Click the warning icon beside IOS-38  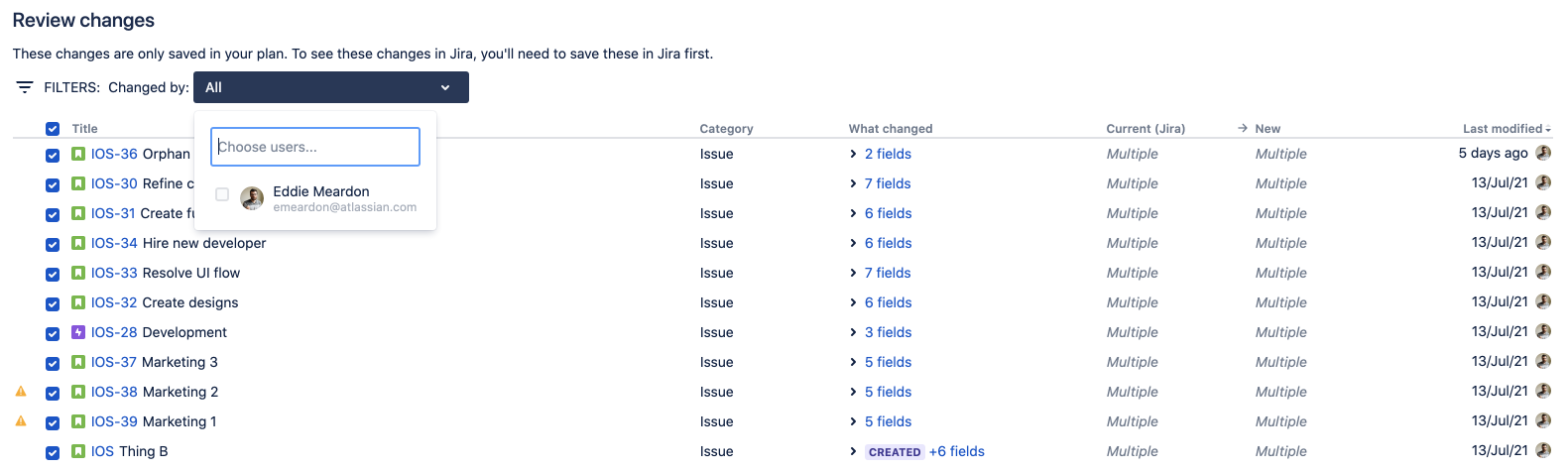coord(21,392)
